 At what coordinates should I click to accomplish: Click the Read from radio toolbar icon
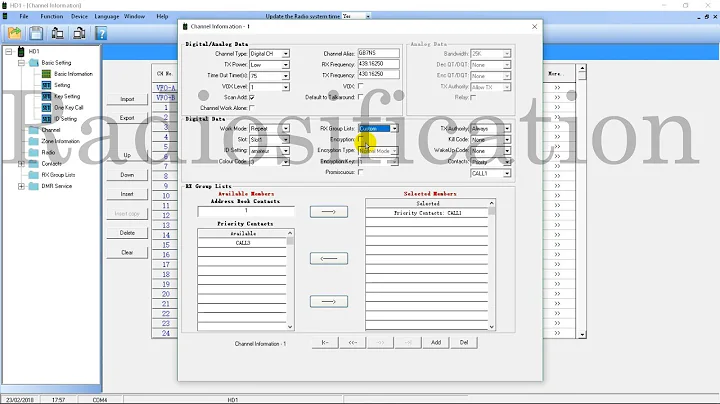tap(57, 33)
